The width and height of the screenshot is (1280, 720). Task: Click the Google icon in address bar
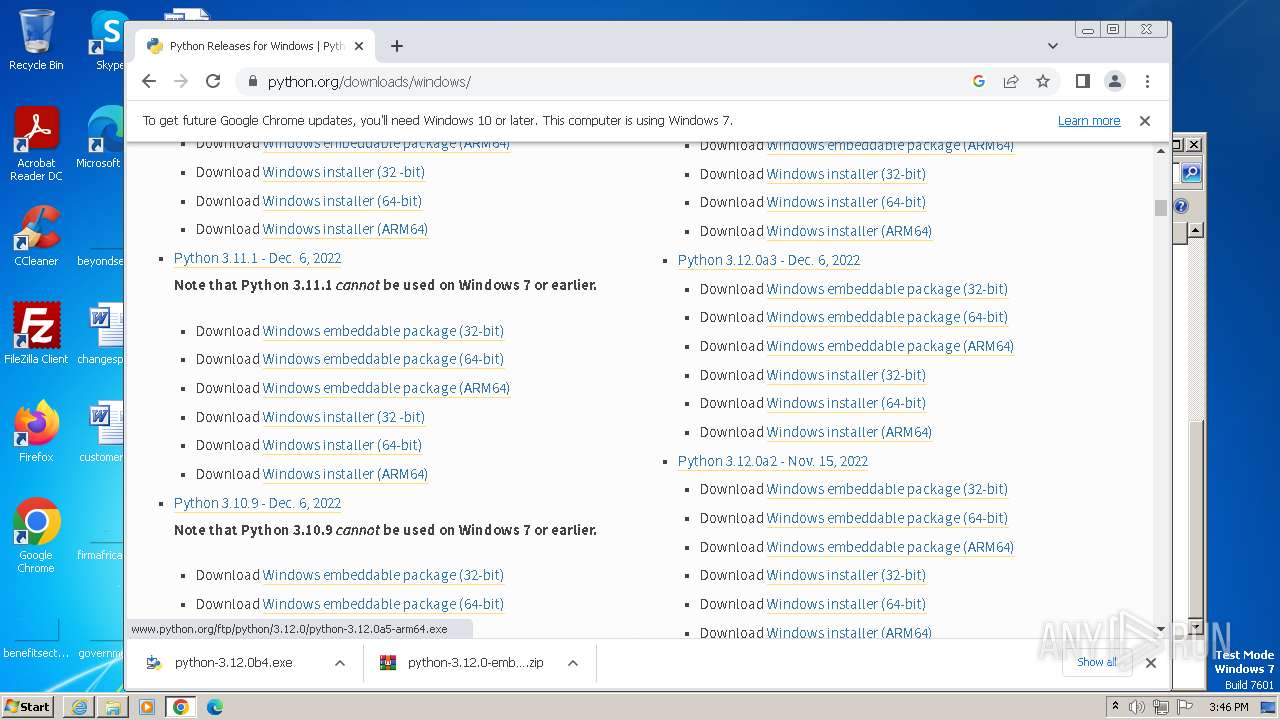[979, 82]
